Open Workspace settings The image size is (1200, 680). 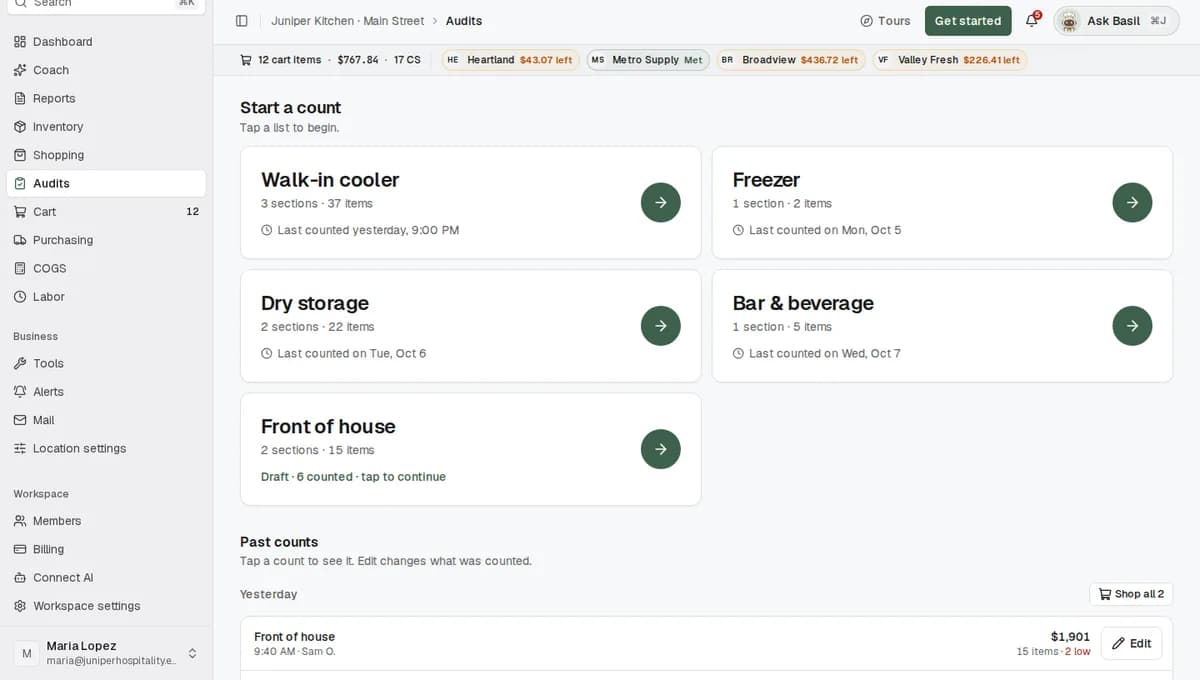[x=106, y=606]
